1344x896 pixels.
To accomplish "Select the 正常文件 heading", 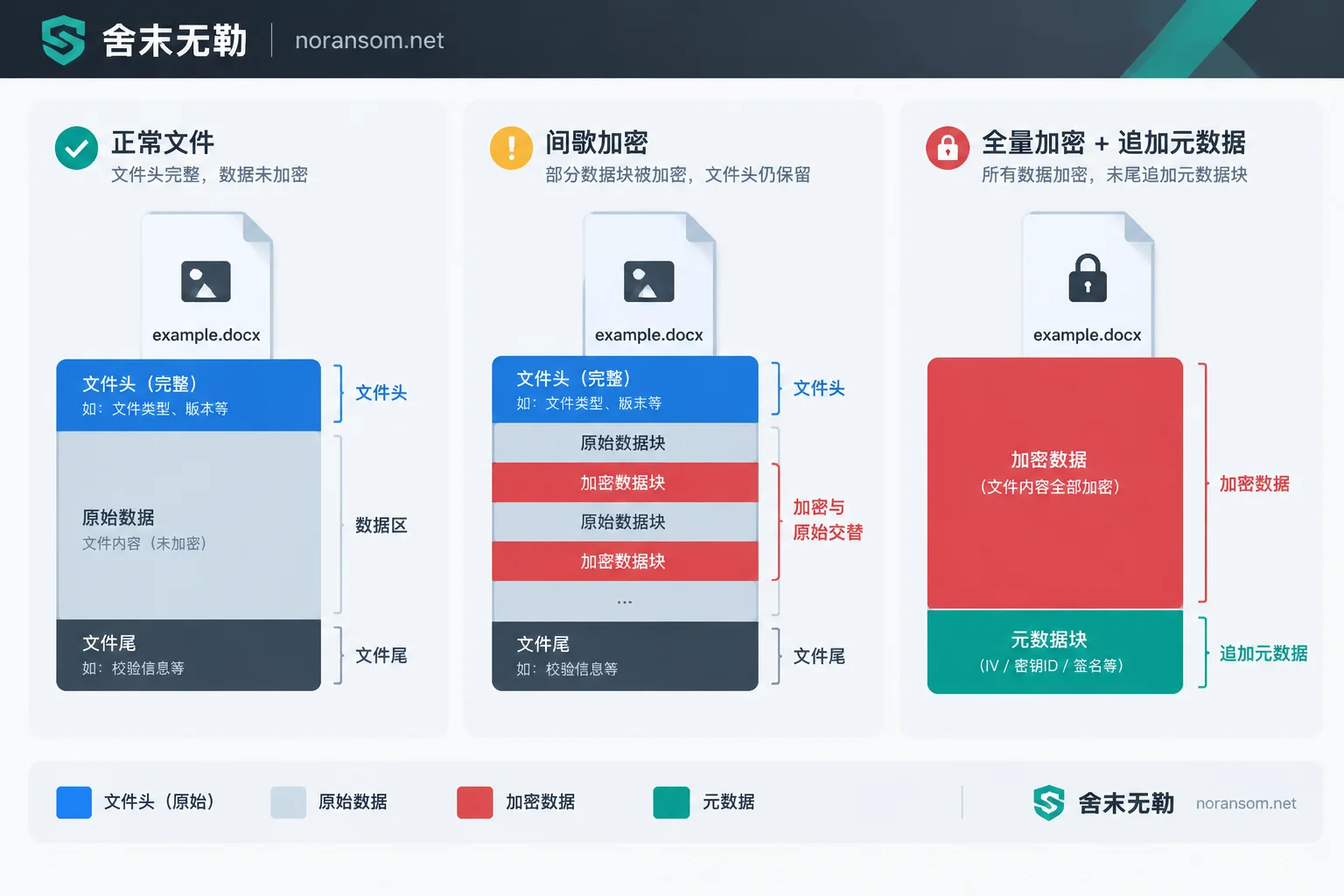I will (163, 142).
